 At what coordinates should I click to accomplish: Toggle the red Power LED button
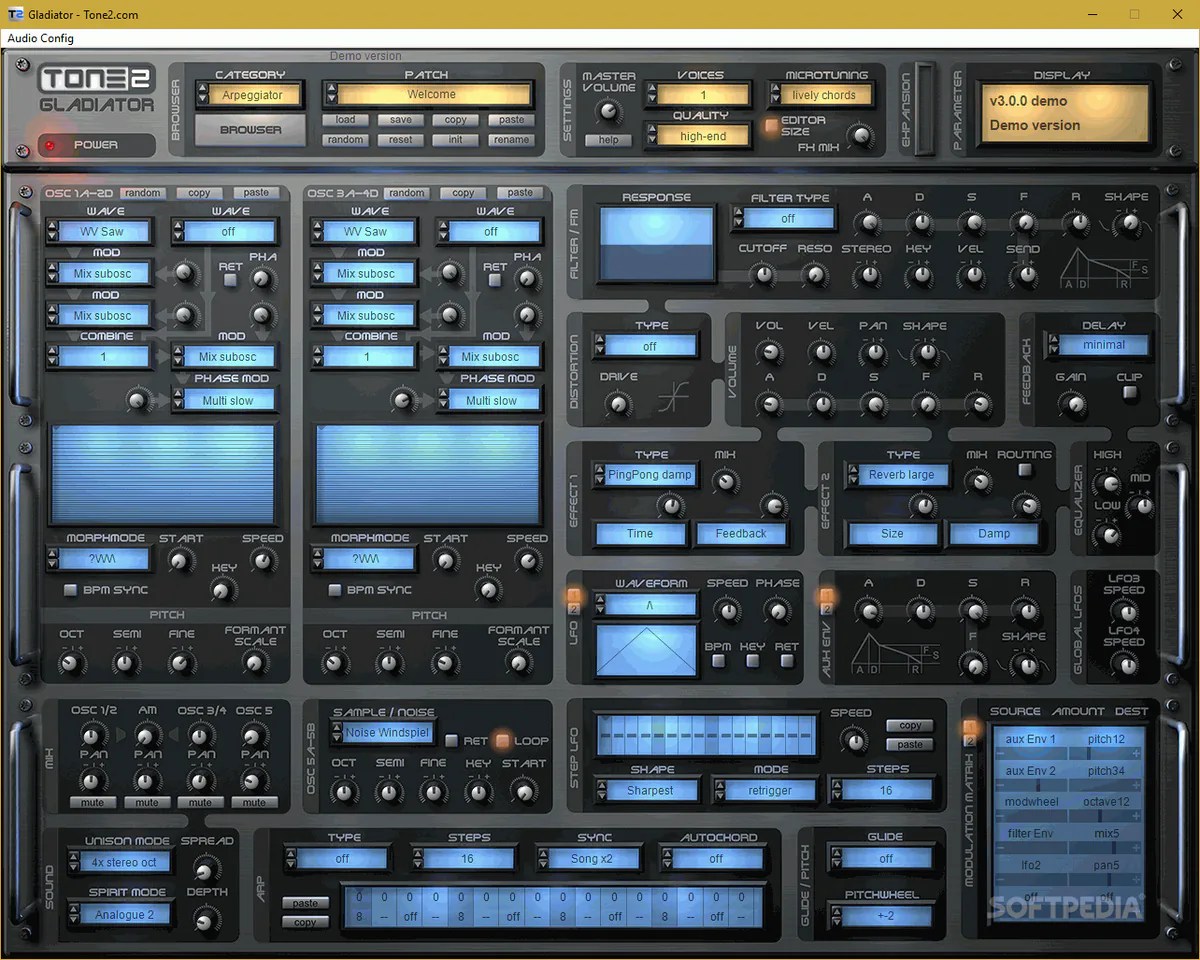click(50, 145)
